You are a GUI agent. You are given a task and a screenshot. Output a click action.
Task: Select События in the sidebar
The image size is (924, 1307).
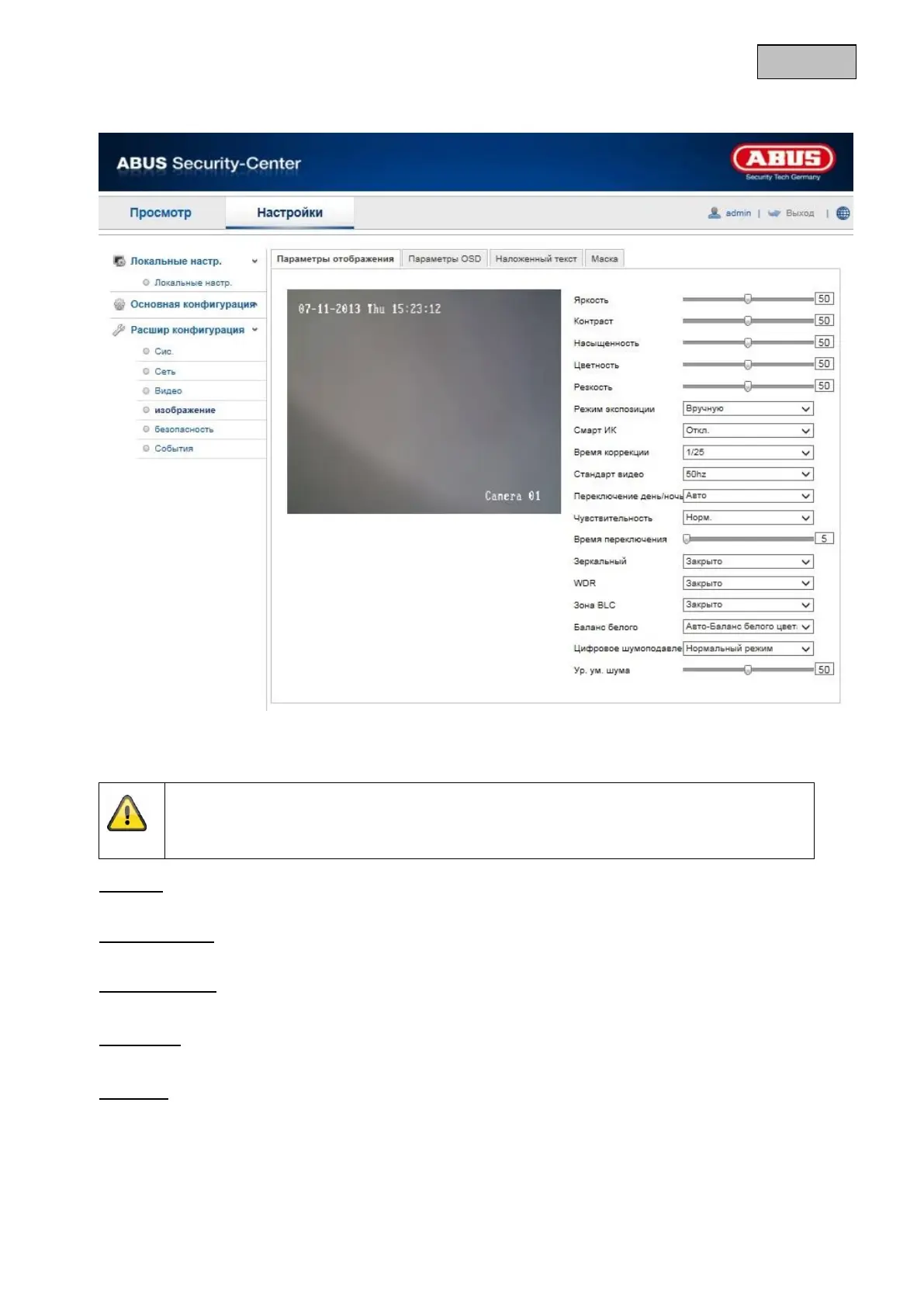point(174,449)
